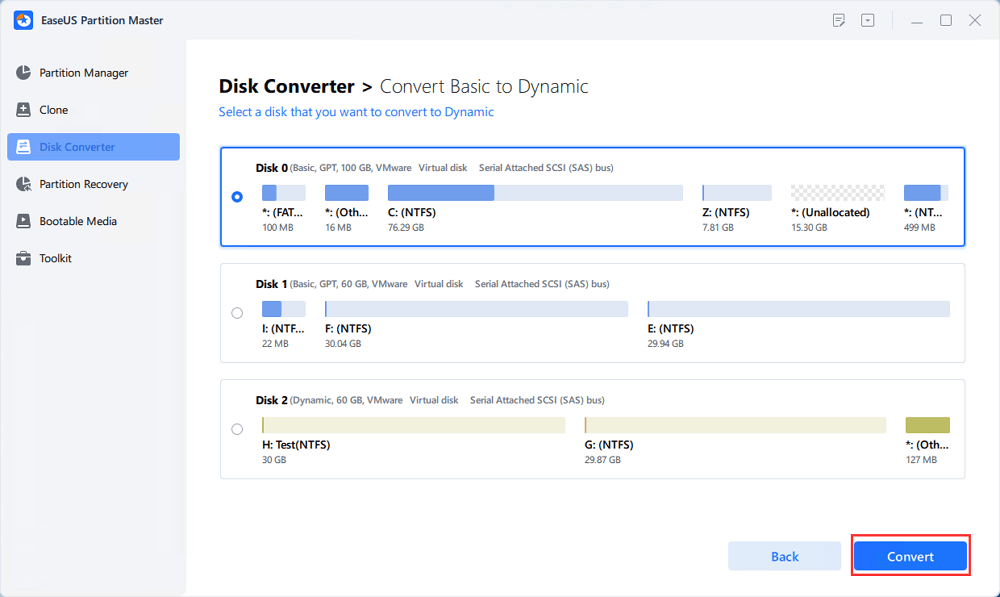
Task: Go to the Clone menu item
Action: coord(54,110)
